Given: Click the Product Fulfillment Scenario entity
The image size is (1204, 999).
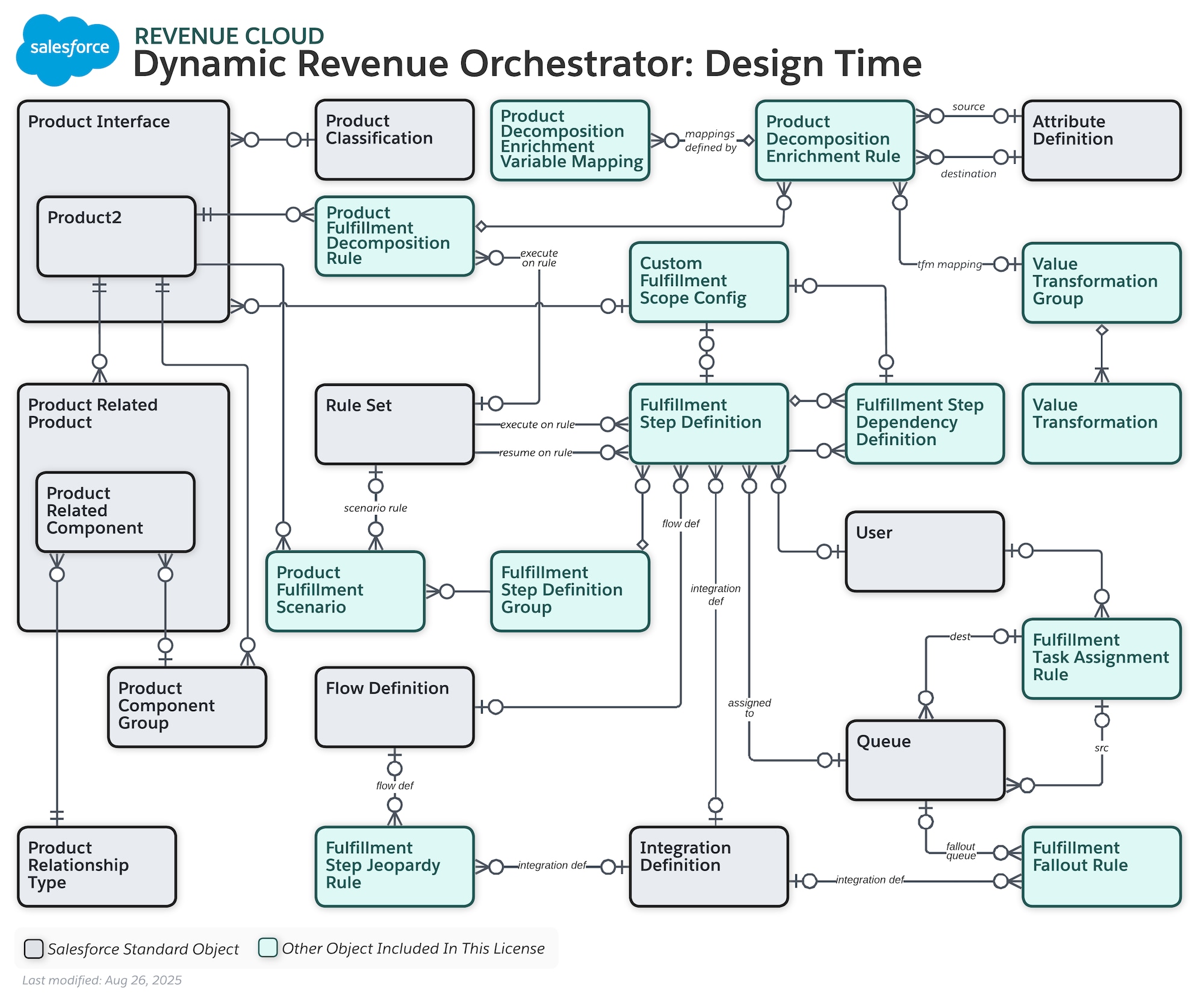Looking at the screenshot, I should pos(346,591).
